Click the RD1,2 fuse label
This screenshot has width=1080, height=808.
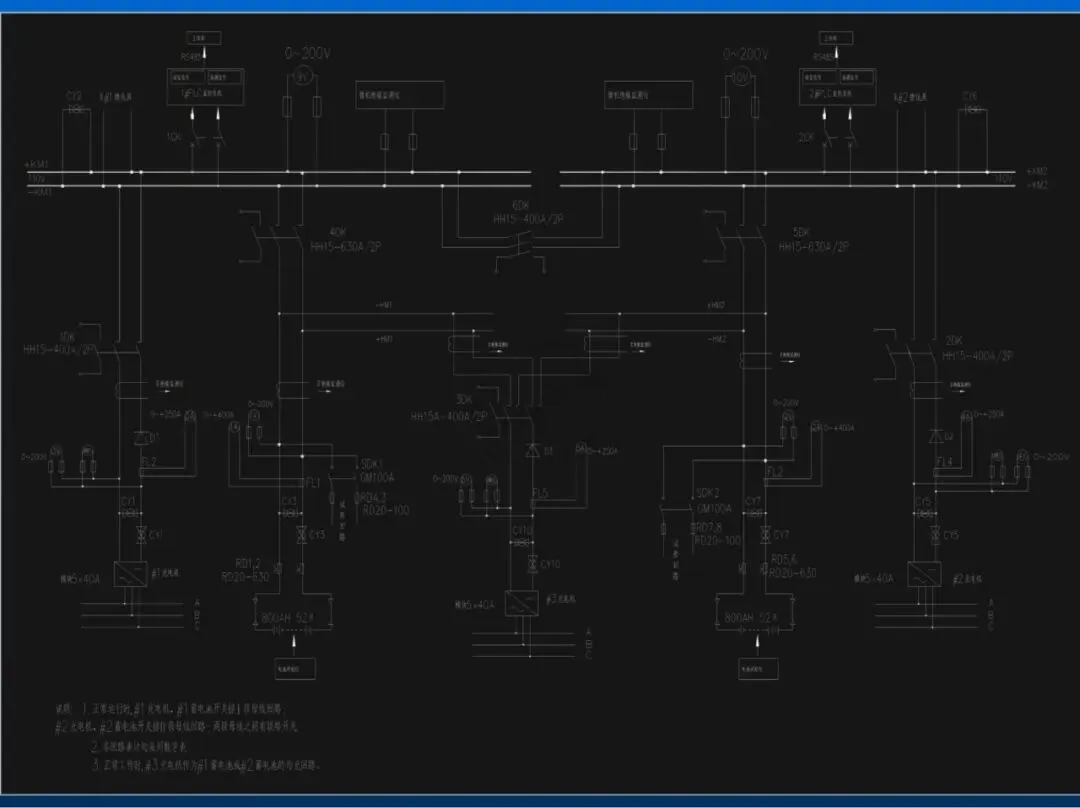pyautogui.click(x=248, y=563)
